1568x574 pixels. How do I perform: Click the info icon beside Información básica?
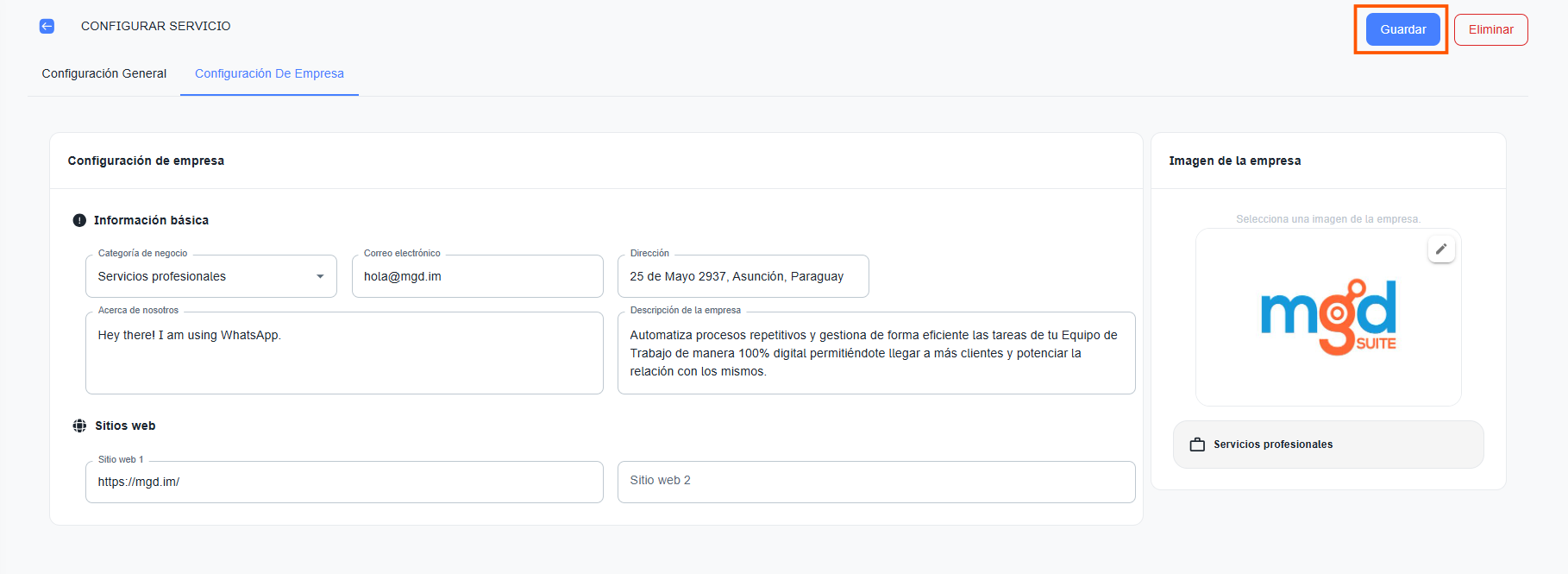pyautogui.click(x=79, y=220)
